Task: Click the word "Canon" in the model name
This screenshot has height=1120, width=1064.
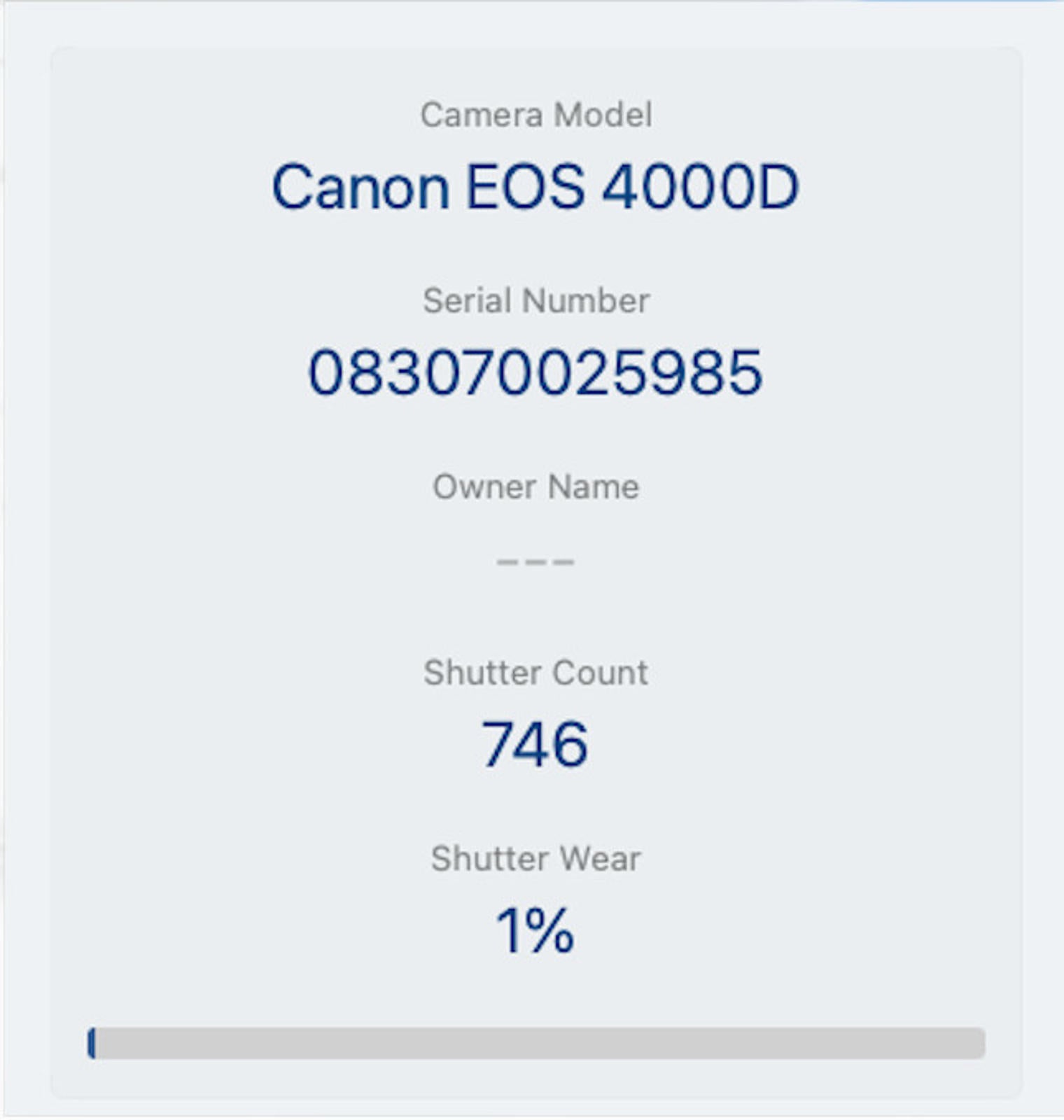Action: click(360, 187)
